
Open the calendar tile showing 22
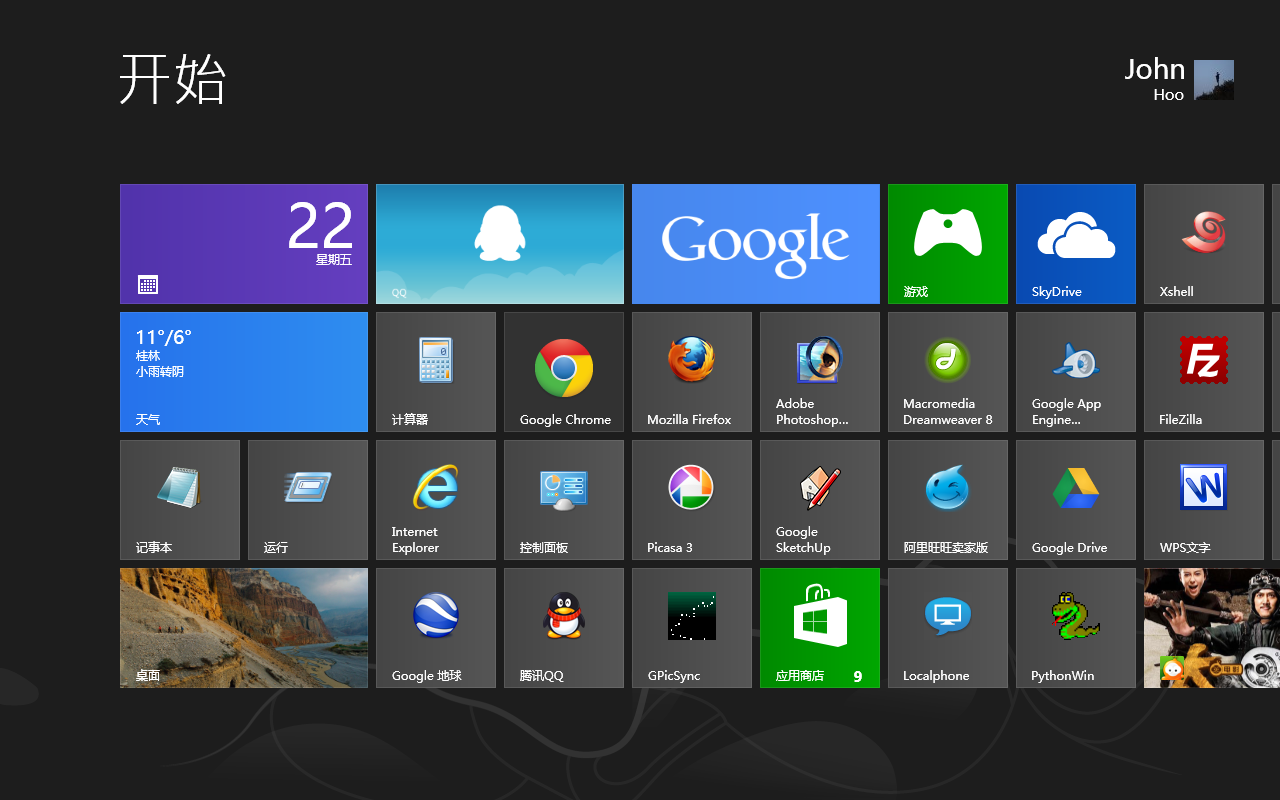[x=243, y=244]
